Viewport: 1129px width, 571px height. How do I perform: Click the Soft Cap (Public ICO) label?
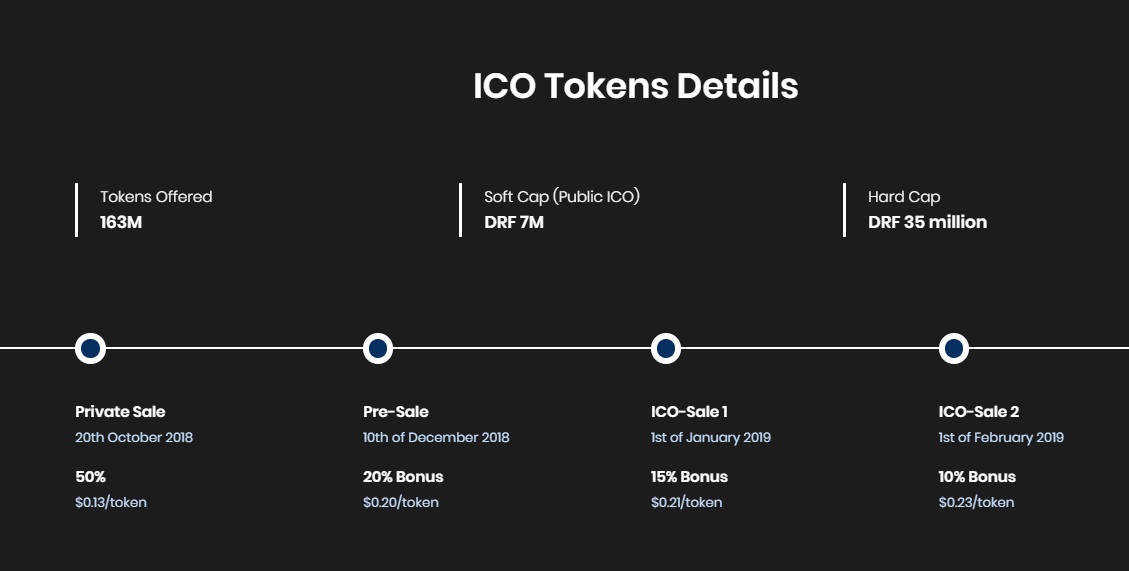(x=562, y=197)
